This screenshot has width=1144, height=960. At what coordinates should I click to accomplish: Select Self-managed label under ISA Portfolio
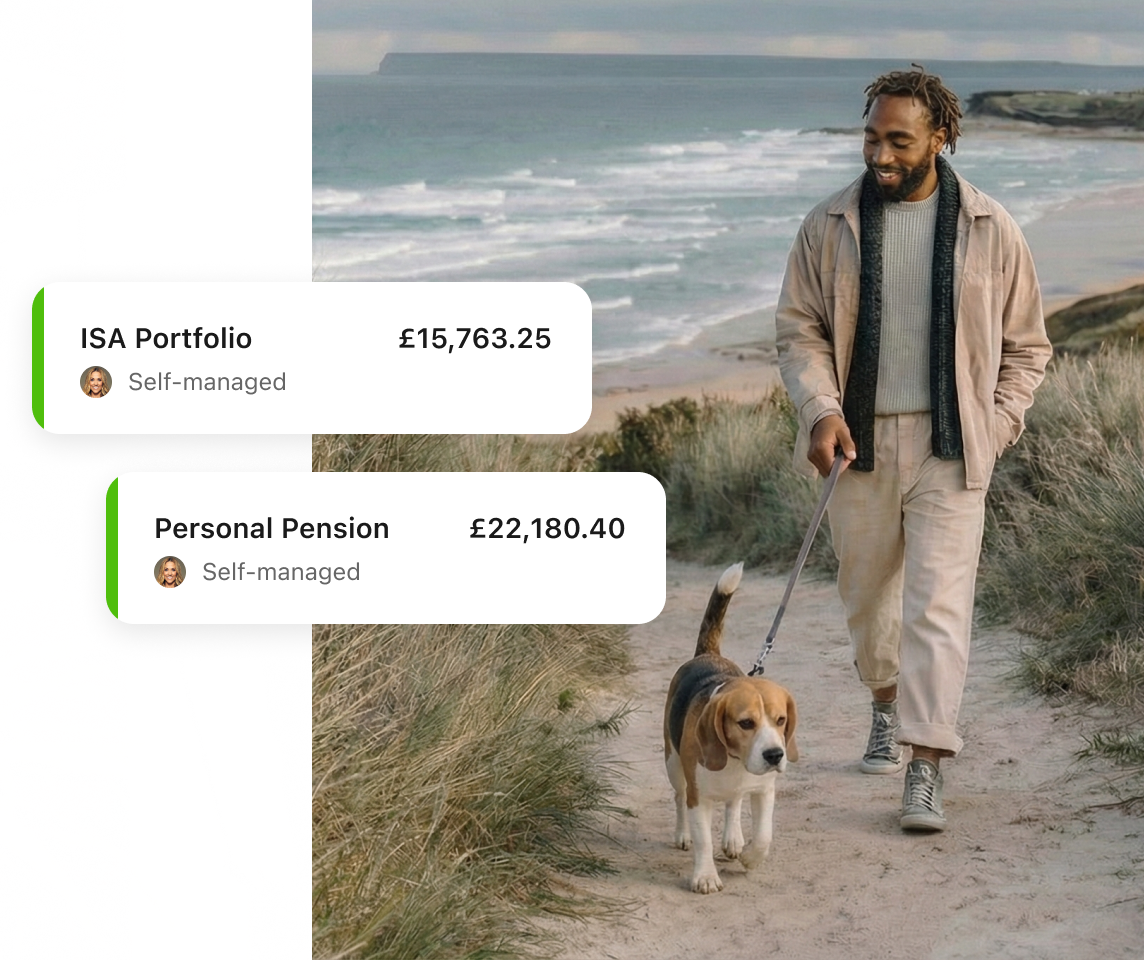coord(207,382)
